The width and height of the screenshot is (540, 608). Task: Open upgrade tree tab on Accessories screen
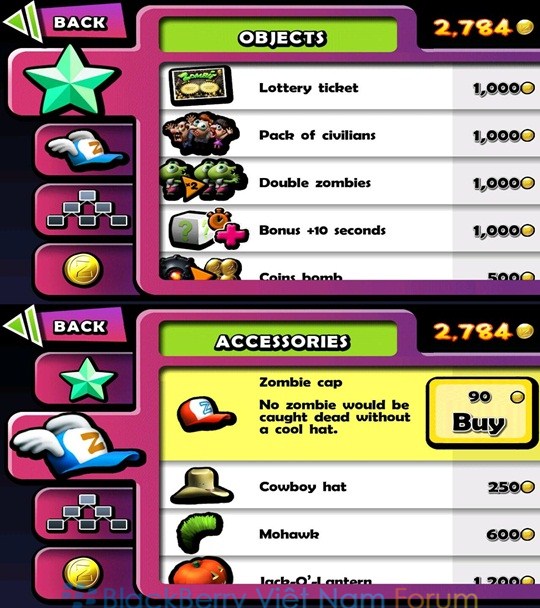85,513
